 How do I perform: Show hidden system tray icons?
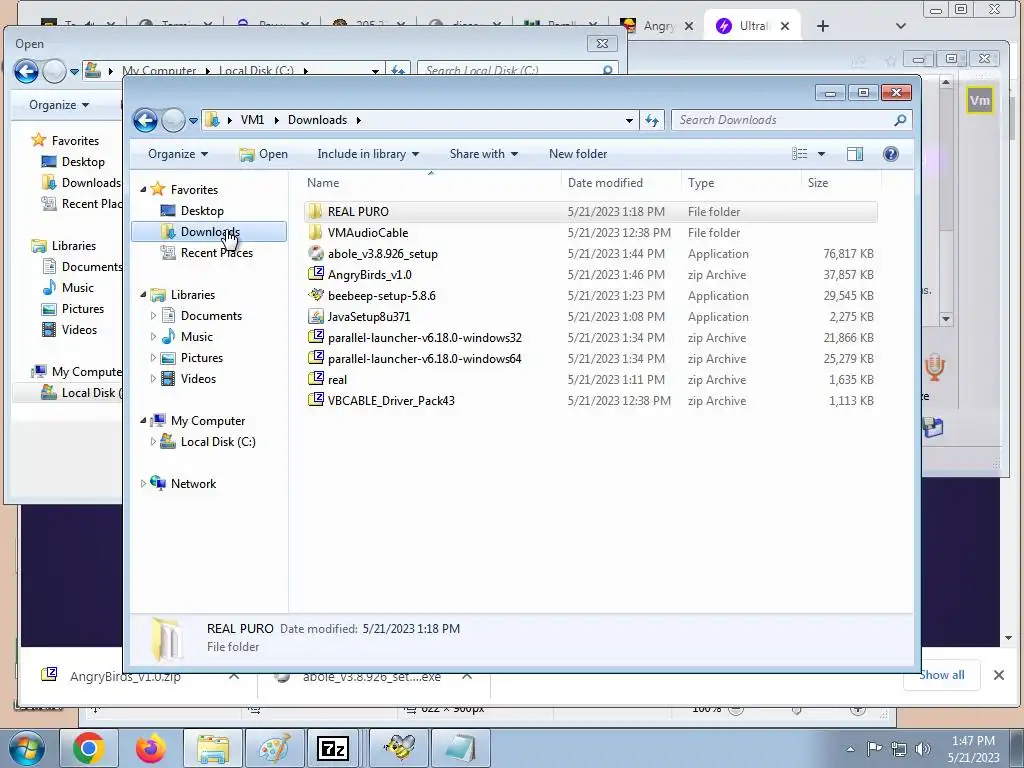tap(850, 749)
